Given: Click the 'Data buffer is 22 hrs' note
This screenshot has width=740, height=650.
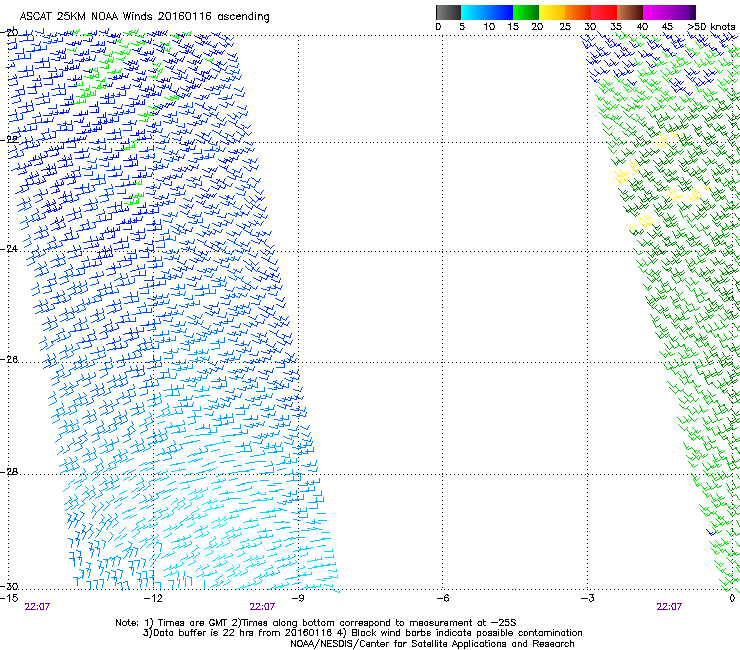Looking at the screenshot, I should tap(212, 633).
